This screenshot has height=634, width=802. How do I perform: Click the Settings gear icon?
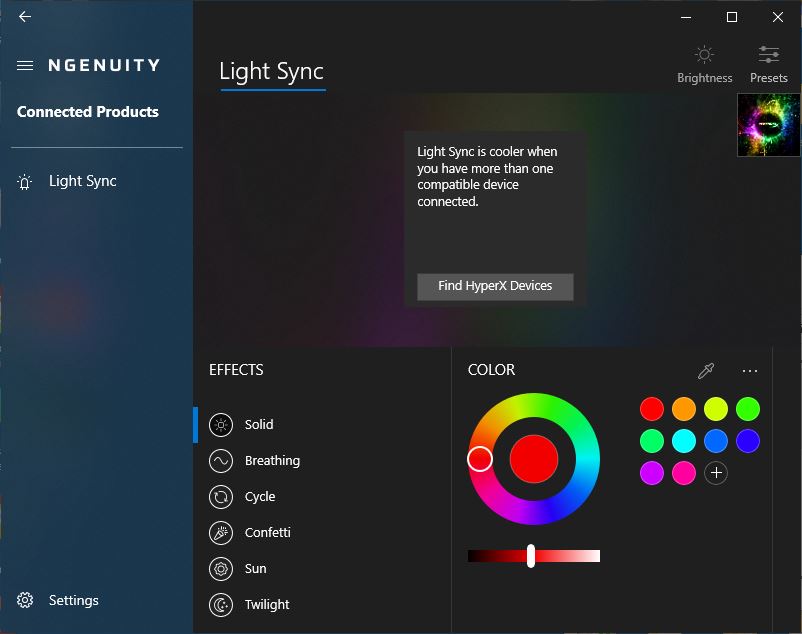[x=25, y=600]
